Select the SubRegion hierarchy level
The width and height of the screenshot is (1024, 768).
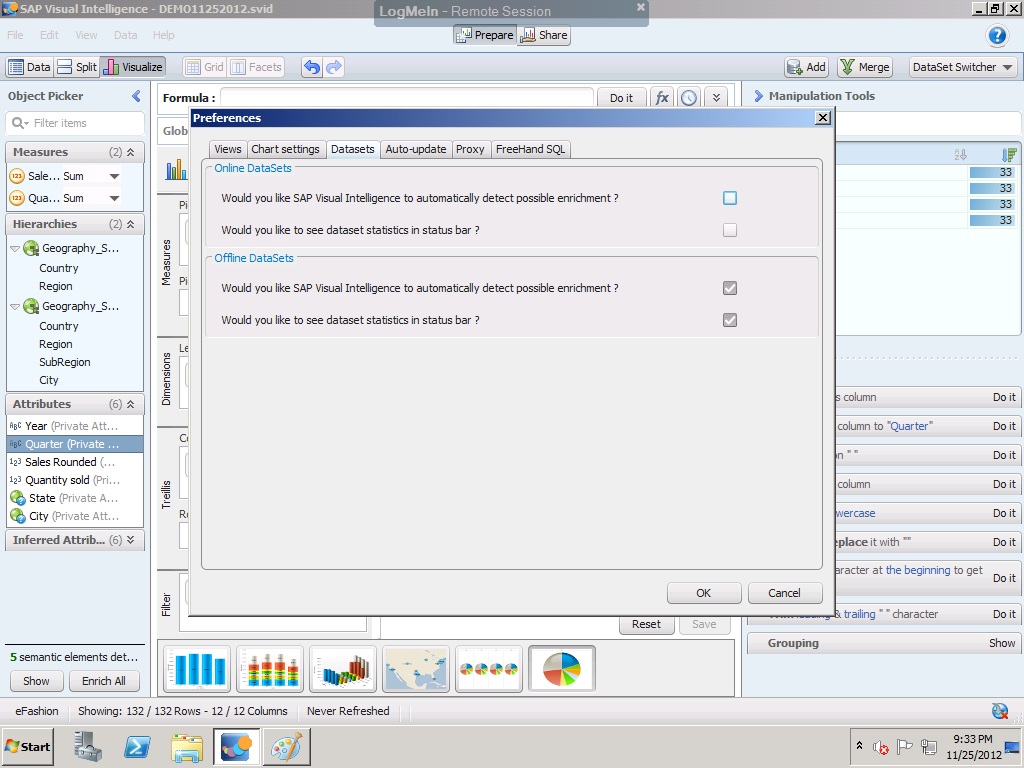point(65,362)
